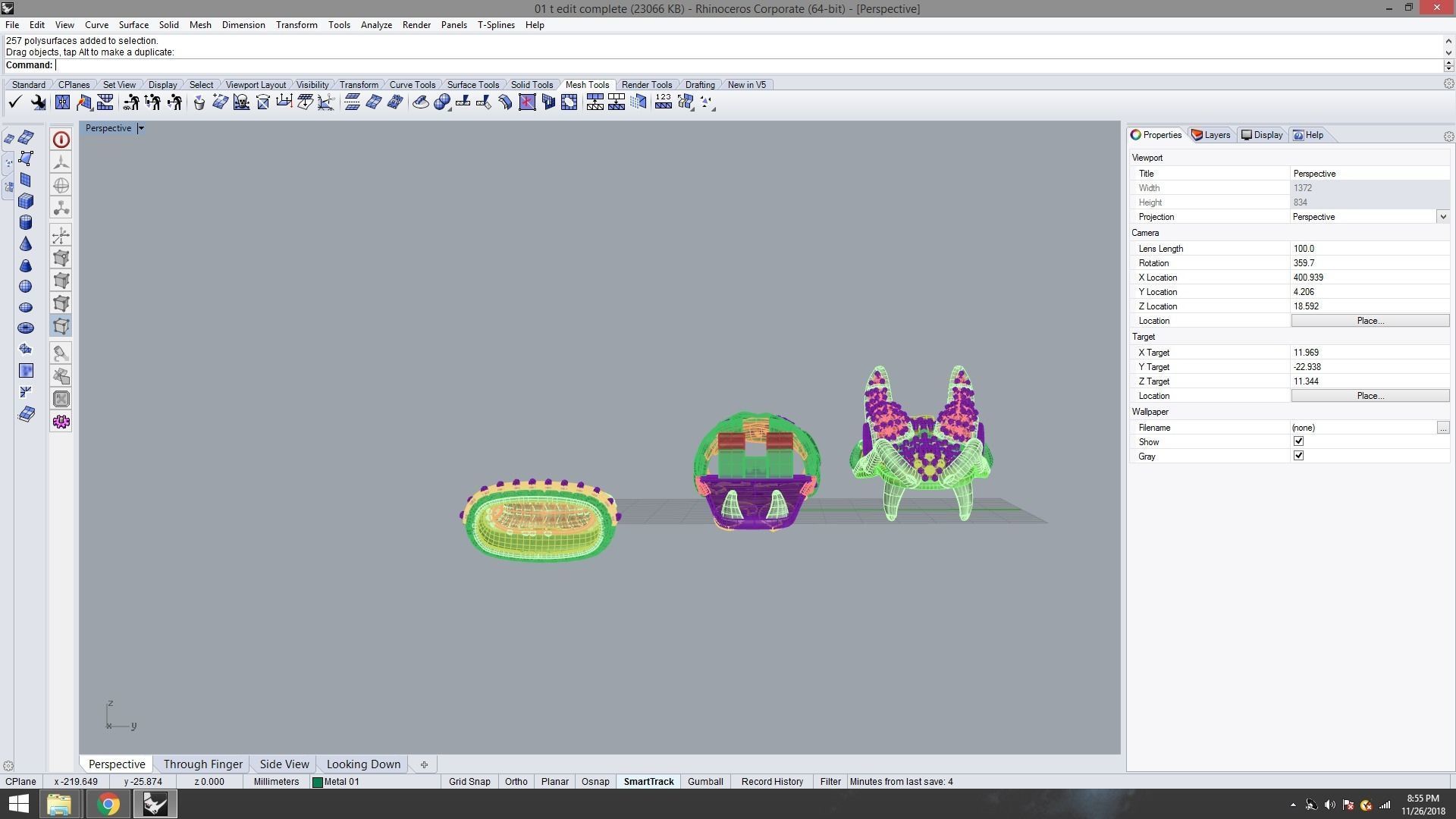Switch to the Side View viewport tab
Image resolution: width=1456 pixels, height=819 pixels.
(284, 764)
